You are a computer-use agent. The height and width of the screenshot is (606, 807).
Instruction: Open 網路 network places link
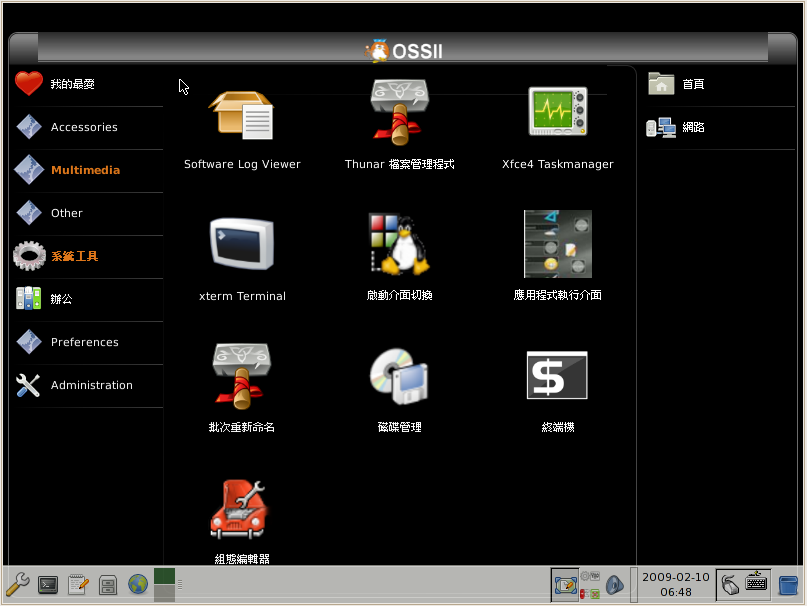click(692, 128)
